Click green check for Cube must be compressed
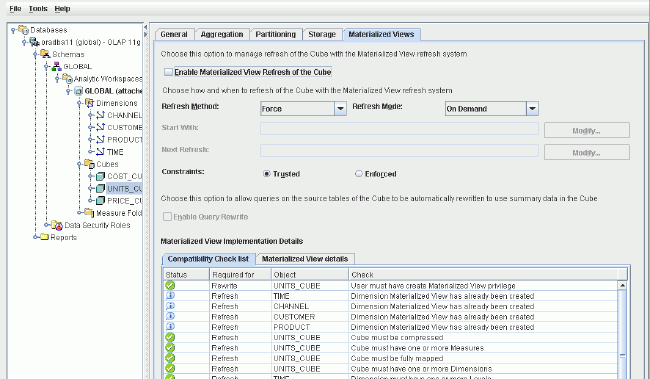The image size is (650, 379). [170, 337]
